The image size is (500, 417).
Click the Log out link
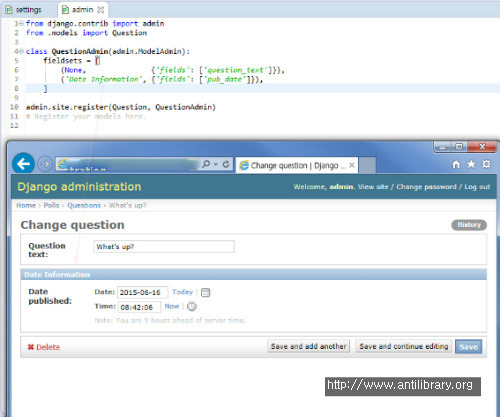pyautogui.click(x=477, y=187)
